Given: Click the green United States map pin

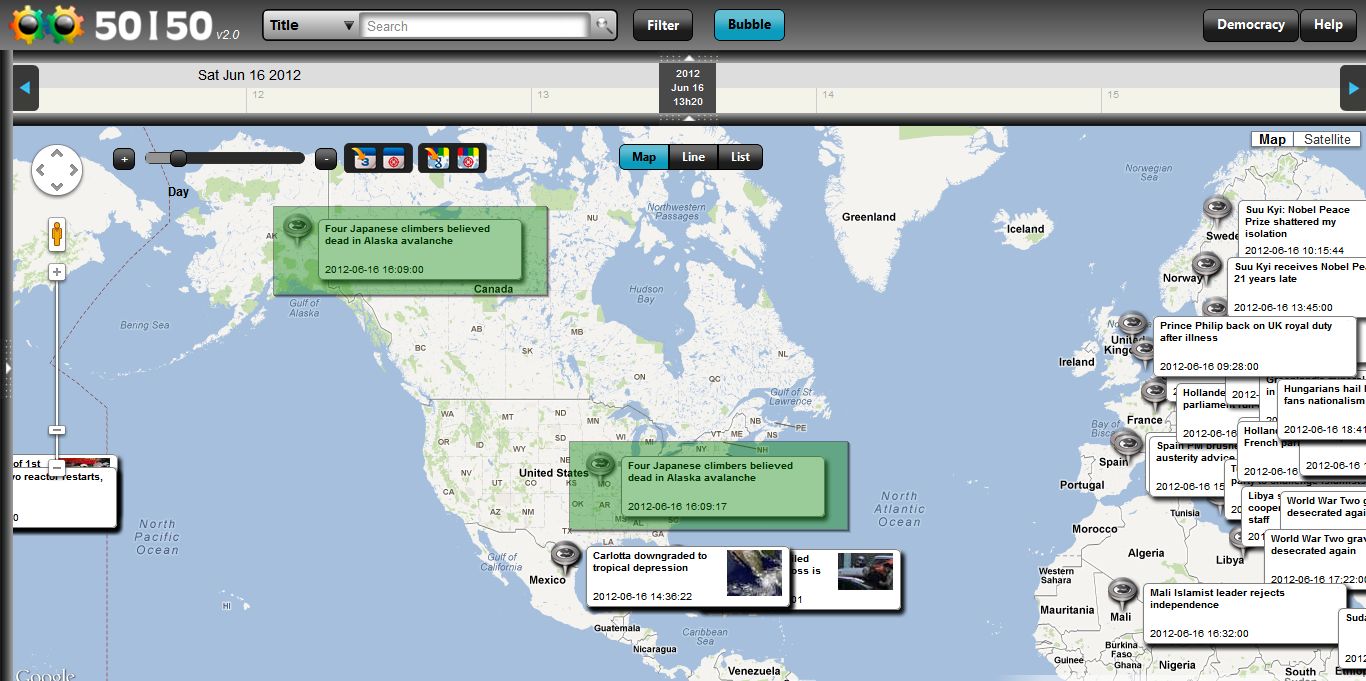Looking at the screenshot, I should pyautogui.click(x=600, y=466).
